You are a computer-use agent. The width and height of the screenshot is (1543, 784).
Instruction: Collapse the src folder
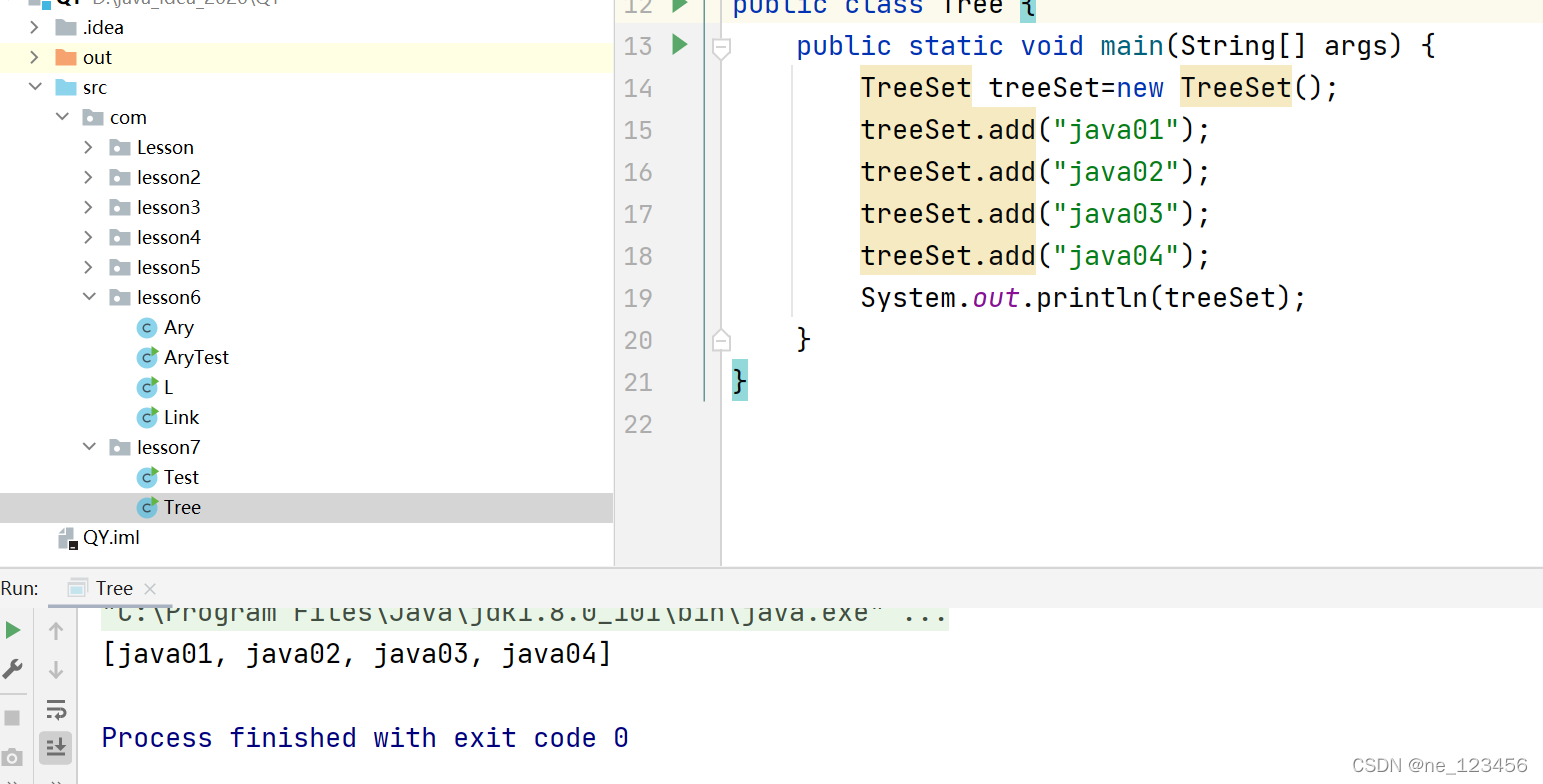pyautogui.click(x=36, y=87)
